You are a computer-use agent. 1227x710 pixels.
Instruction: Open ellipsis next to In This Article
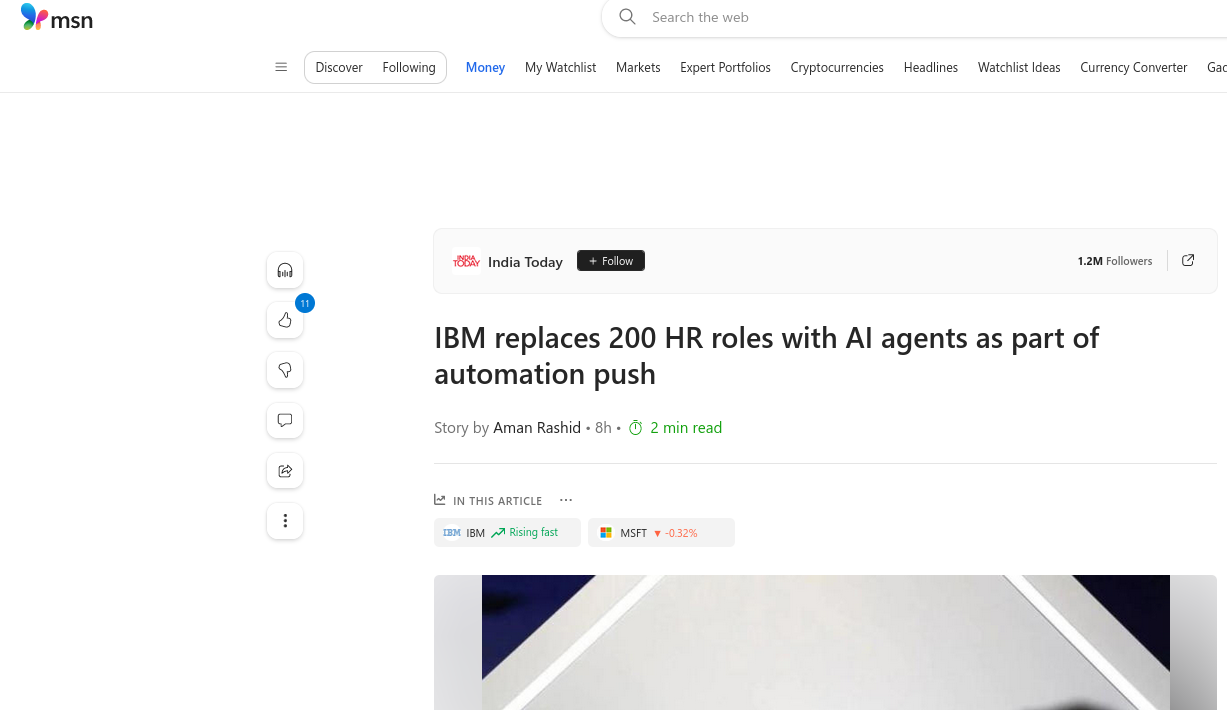click(x=566, y=500)
